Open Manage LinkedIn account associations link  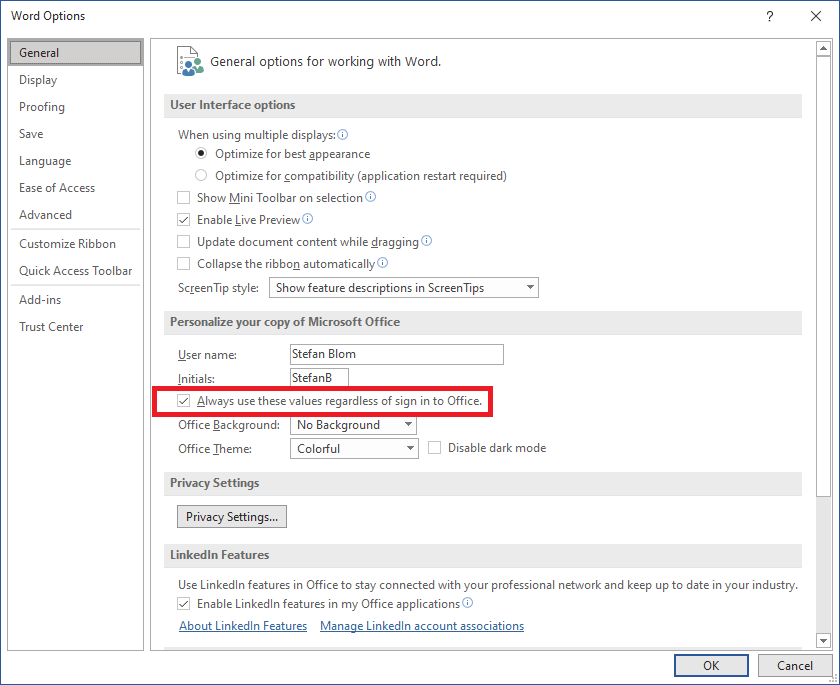422,626
